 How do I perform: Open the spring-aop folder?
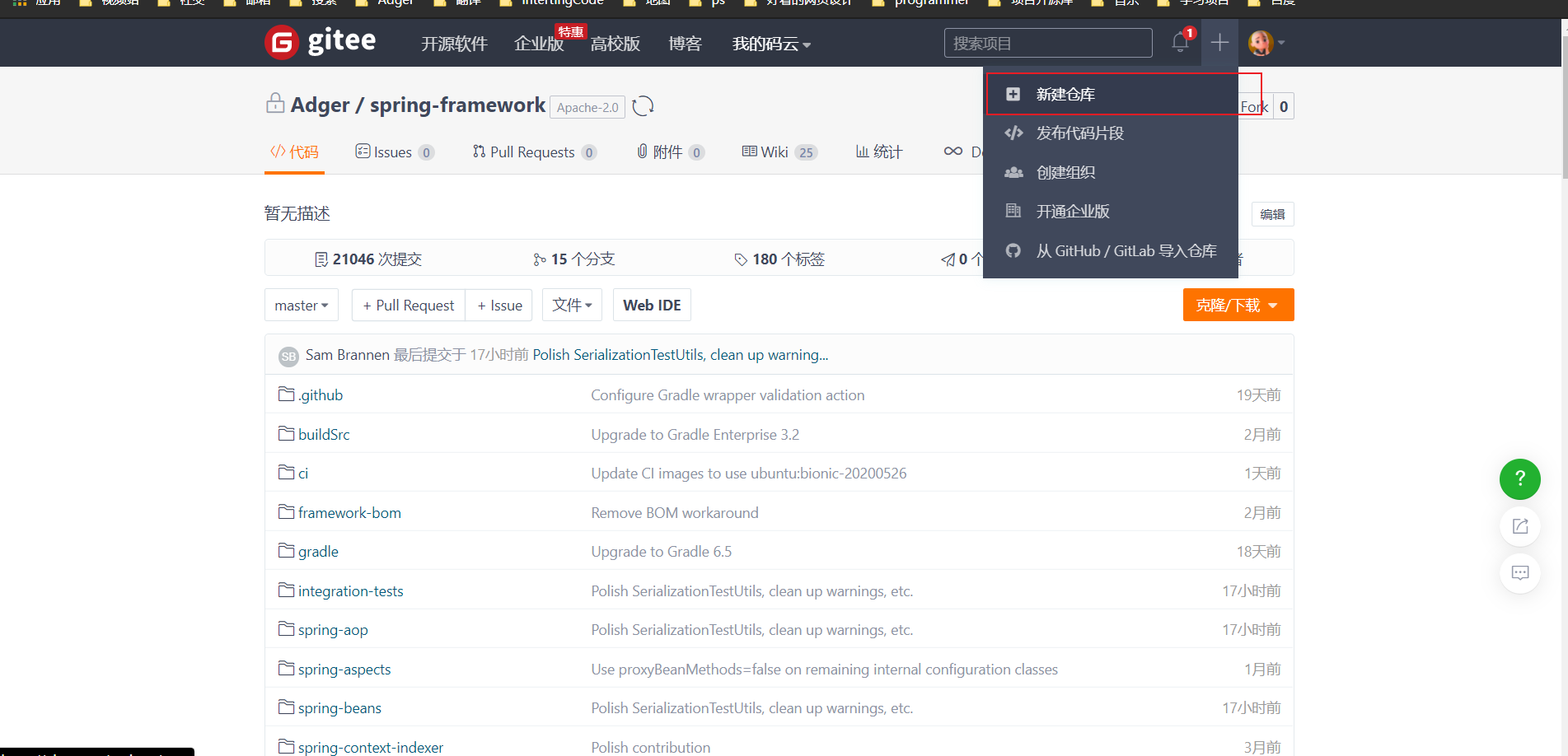pos(333,630)
